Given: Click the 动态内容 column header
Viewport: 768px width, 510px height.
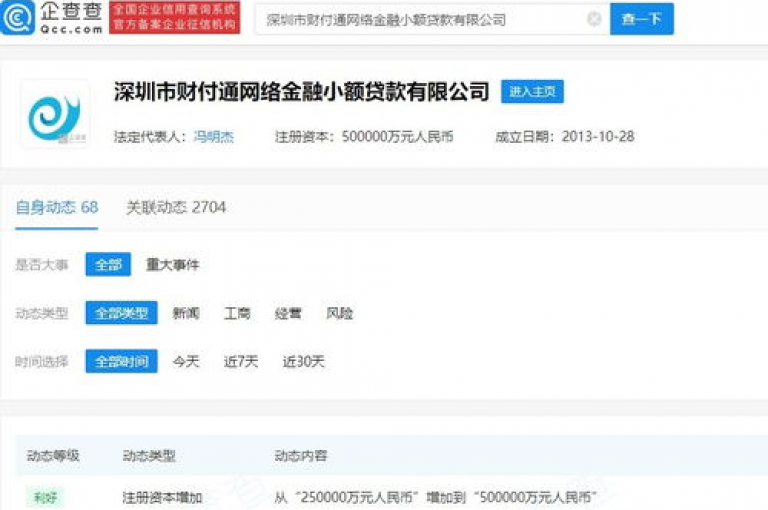Looking at the screenshot, I should (301, 456).
